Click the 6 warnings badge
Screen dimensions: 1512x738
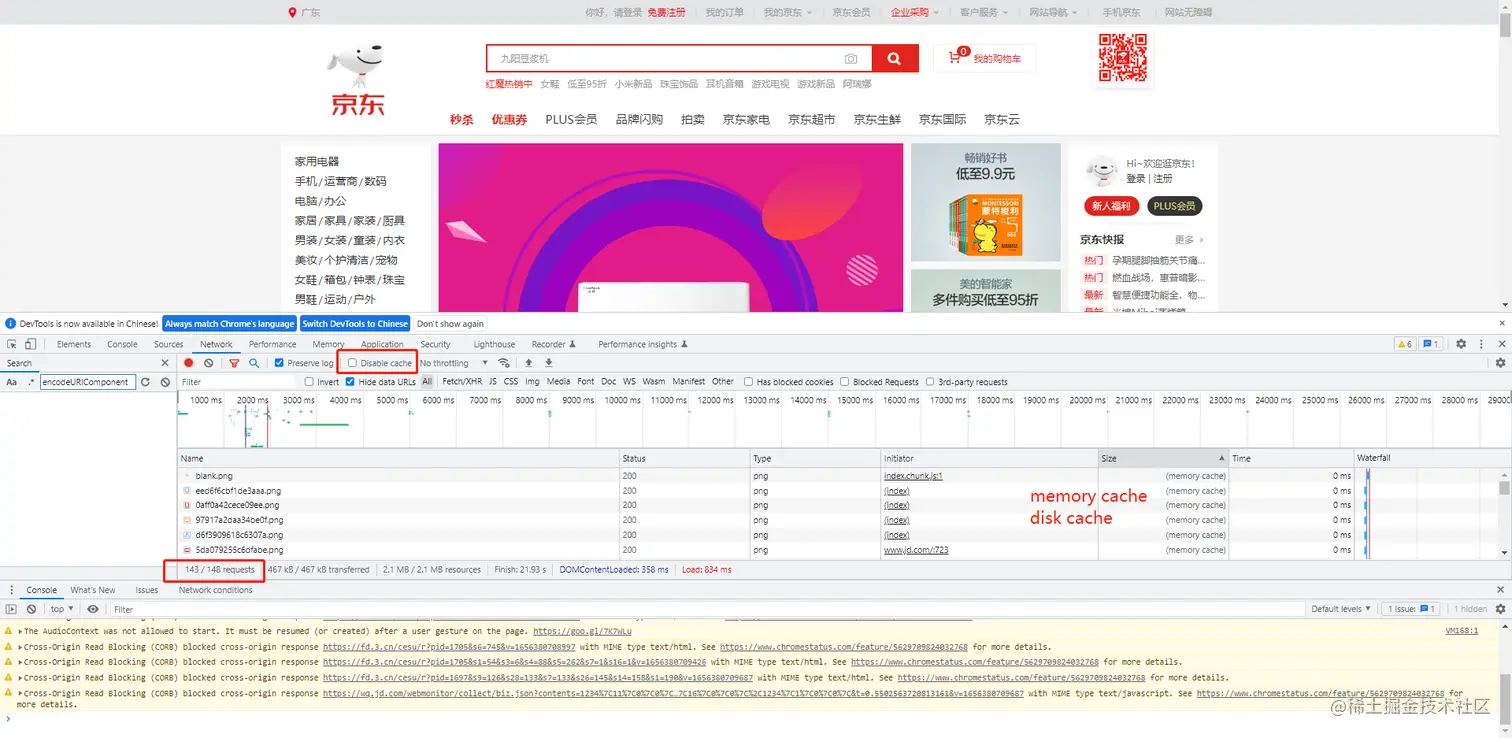(x=1405, y=344)
